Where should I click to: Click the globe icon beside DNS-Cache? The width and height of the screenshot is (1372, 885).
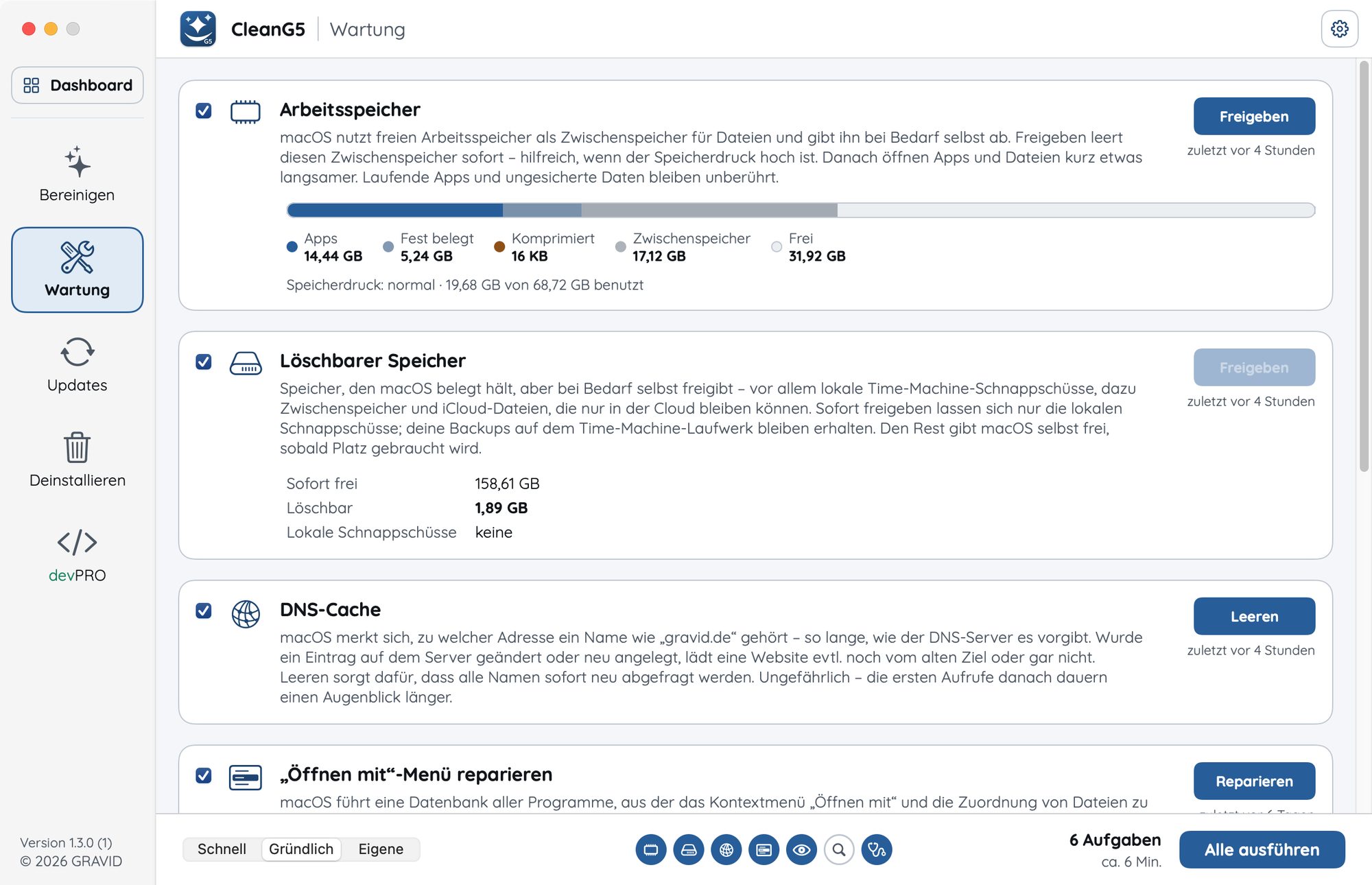pyautogui.click(x=245, y=613)
